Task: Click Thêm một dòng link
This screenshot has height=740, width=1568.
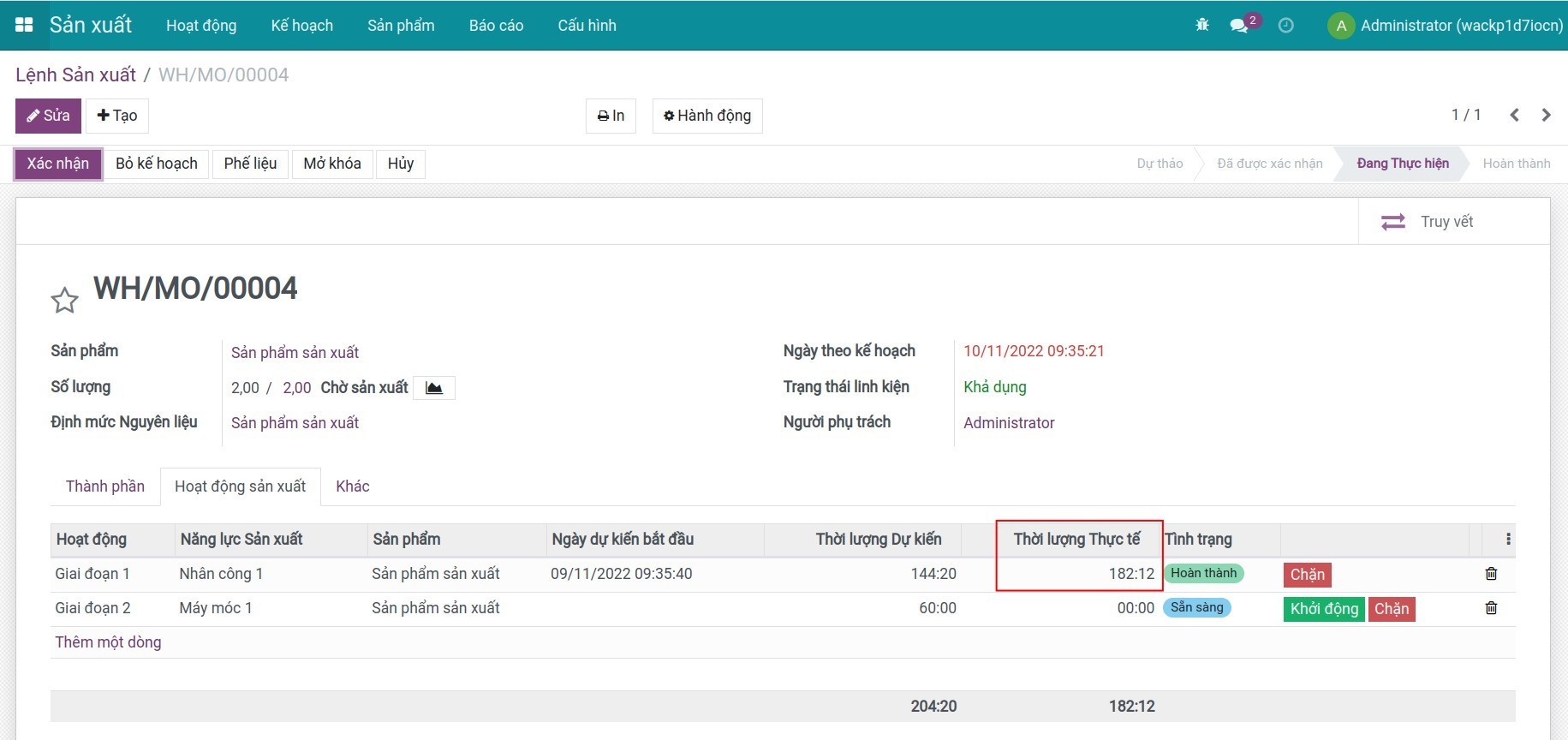Action: tap(108, 642)
